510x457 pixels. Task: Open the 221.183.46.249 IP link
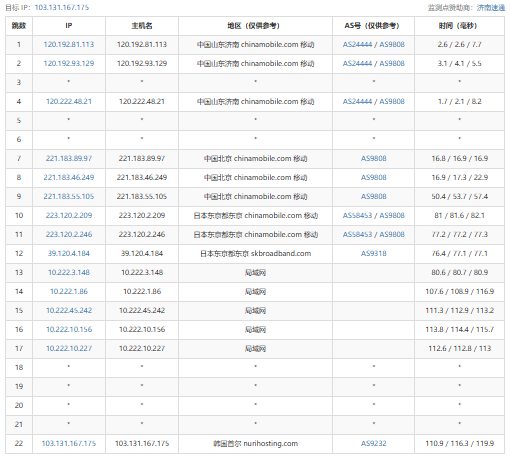click(x=69, y=177)
